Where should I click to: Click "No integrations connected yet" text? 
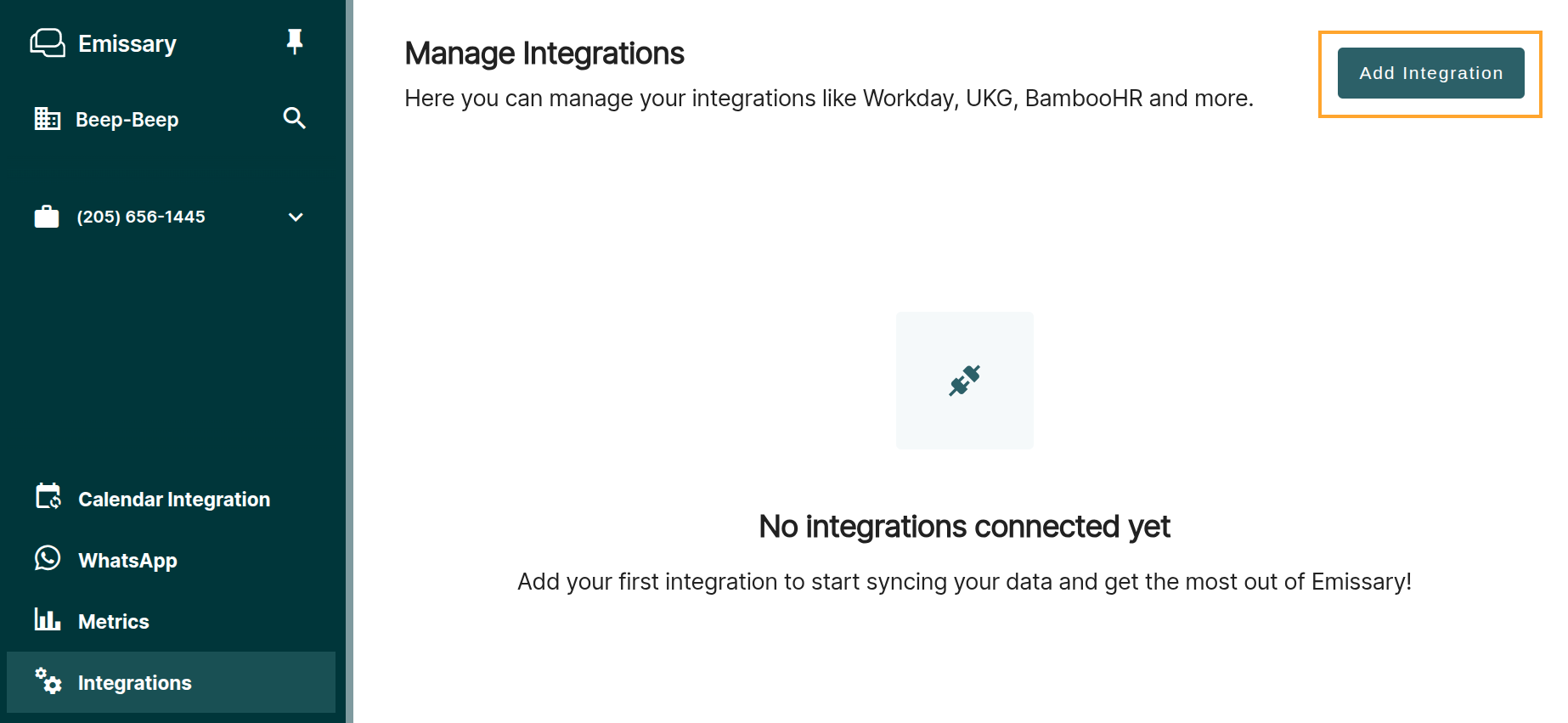964,527
